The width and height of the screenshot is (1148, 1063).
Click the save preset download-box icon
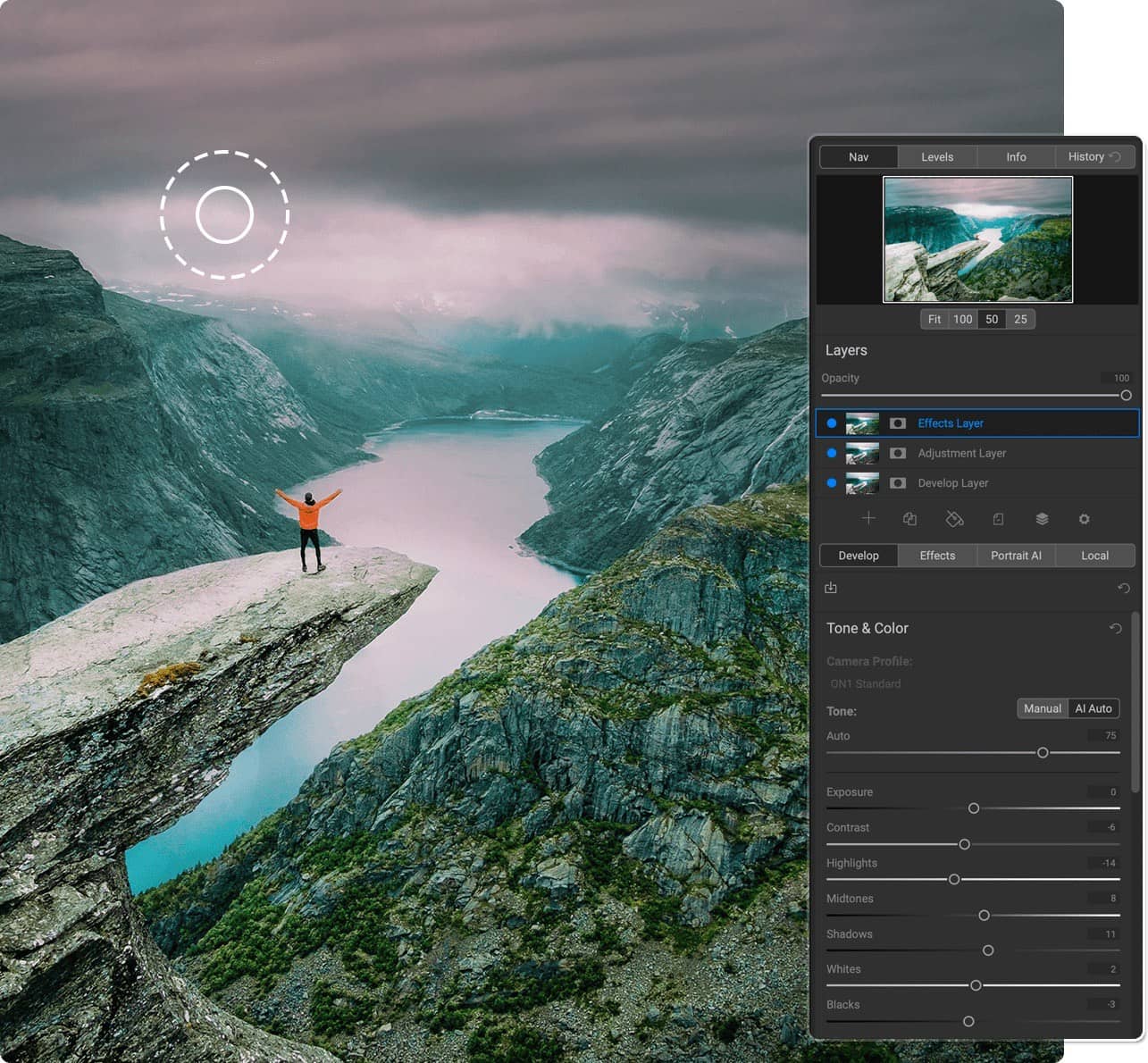[831, 588]
